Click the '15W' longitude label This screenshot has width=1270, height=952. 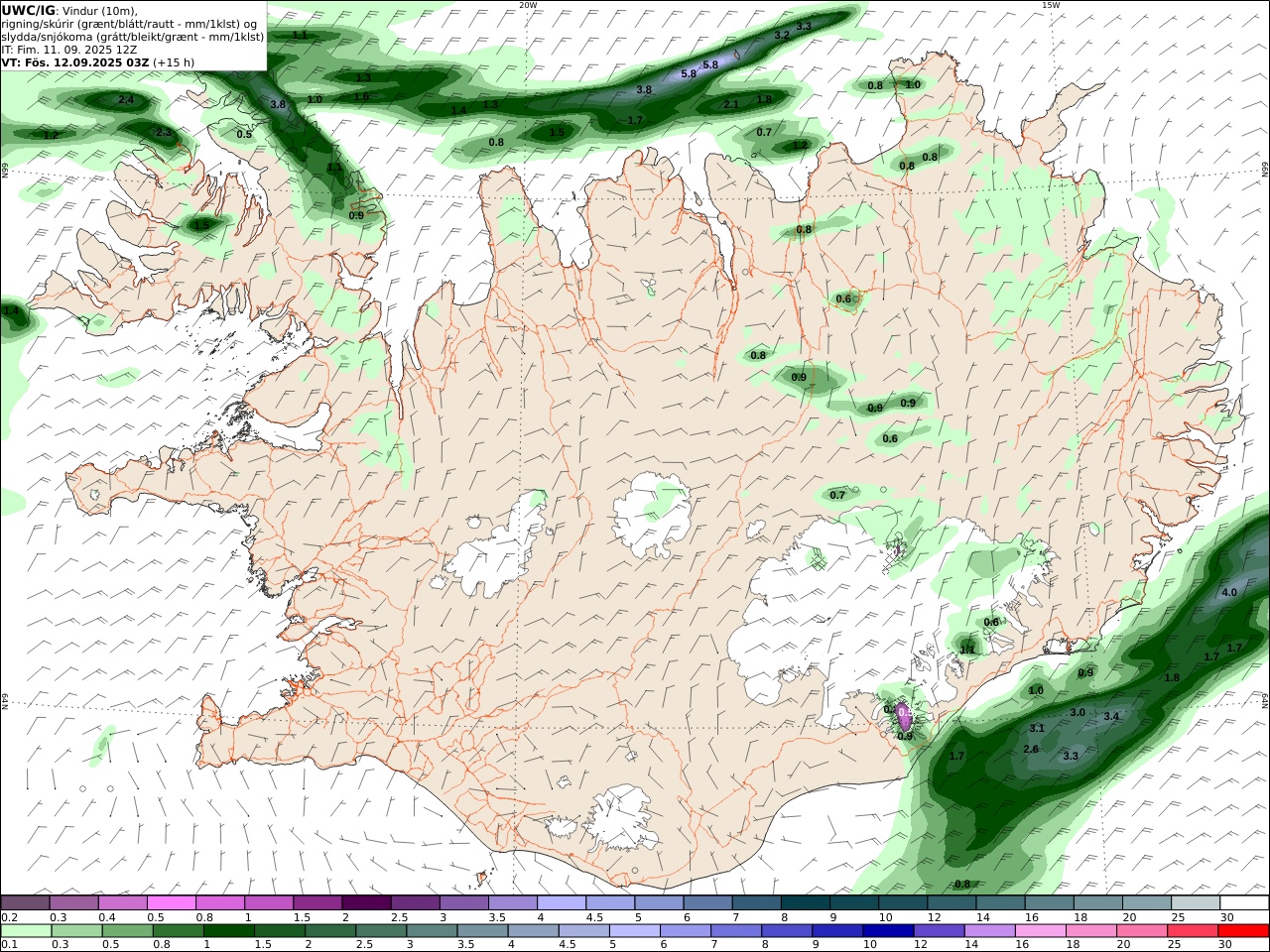pyautogui.click(x=1051, y=5)
